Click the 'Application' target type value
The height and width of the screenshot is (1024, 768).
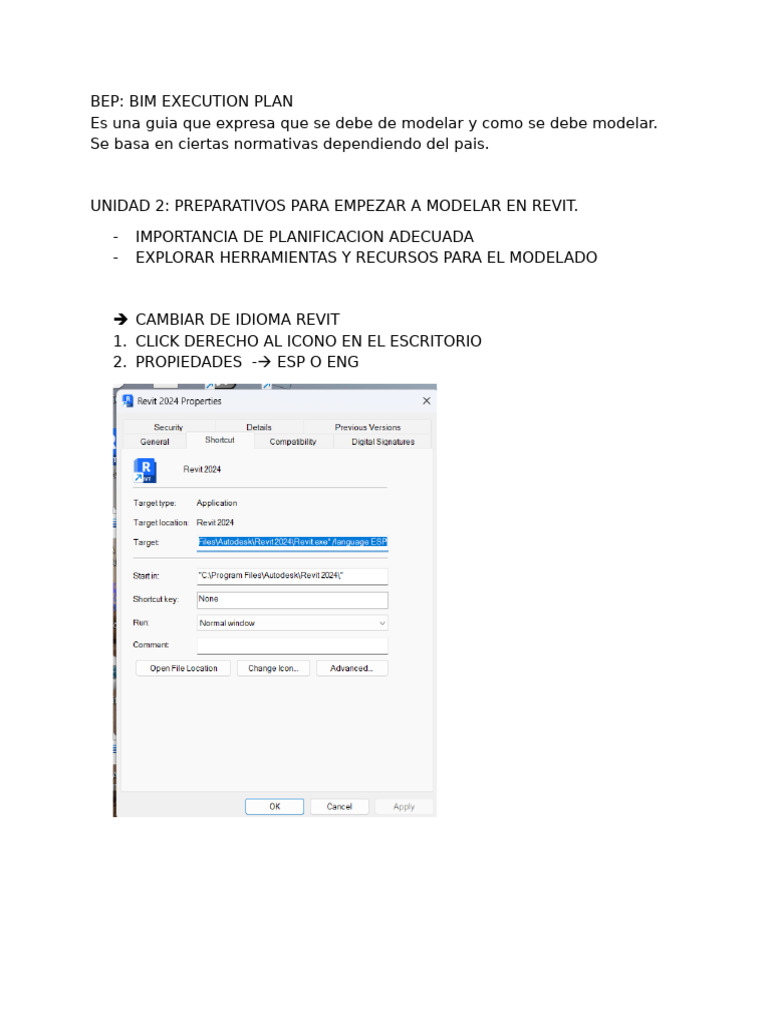click(x=217, y=503)
